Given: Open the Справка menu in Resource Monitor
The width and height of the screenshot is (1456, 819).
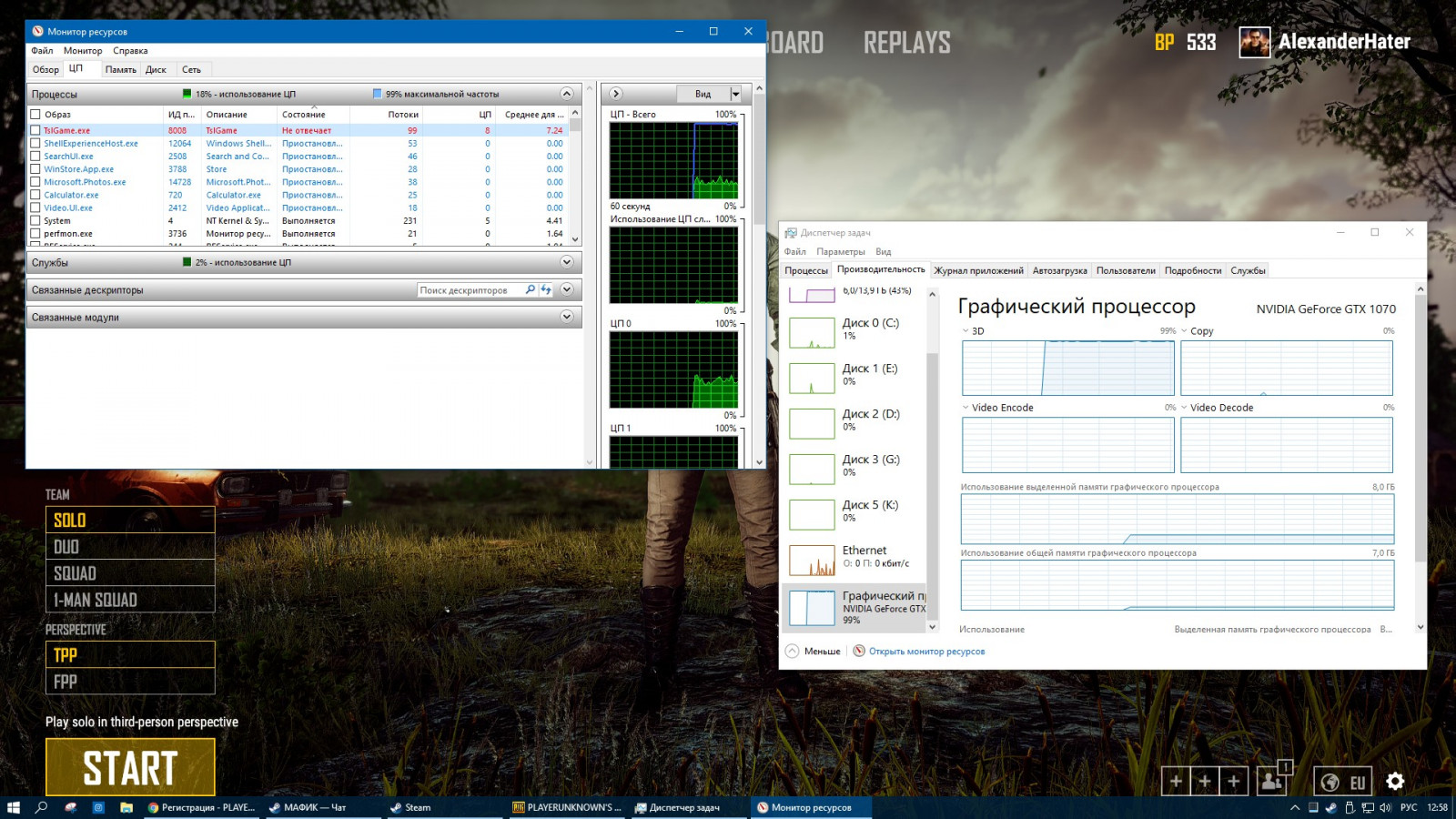Looking at the screenshot, I should (x=130, y=51).
